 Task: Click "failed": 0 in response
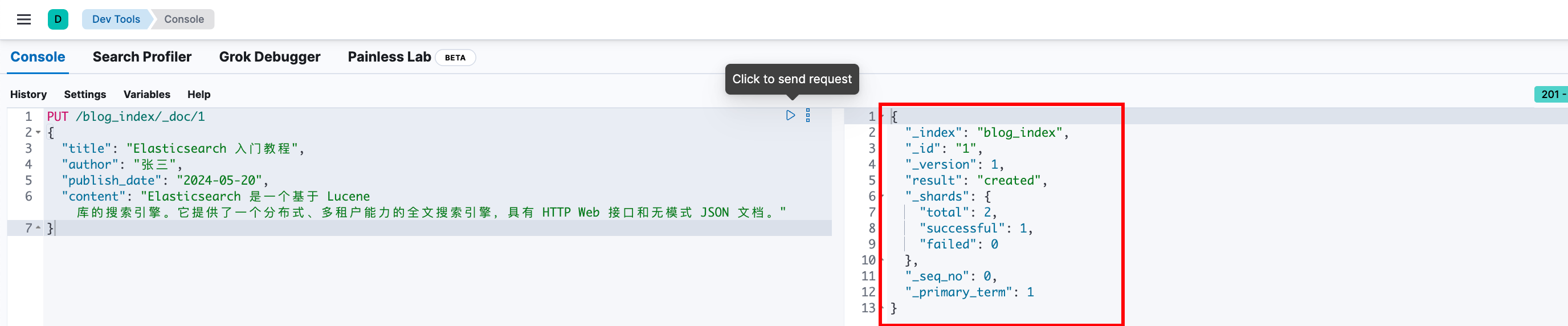pyautogui.click(x=958, y=244)
